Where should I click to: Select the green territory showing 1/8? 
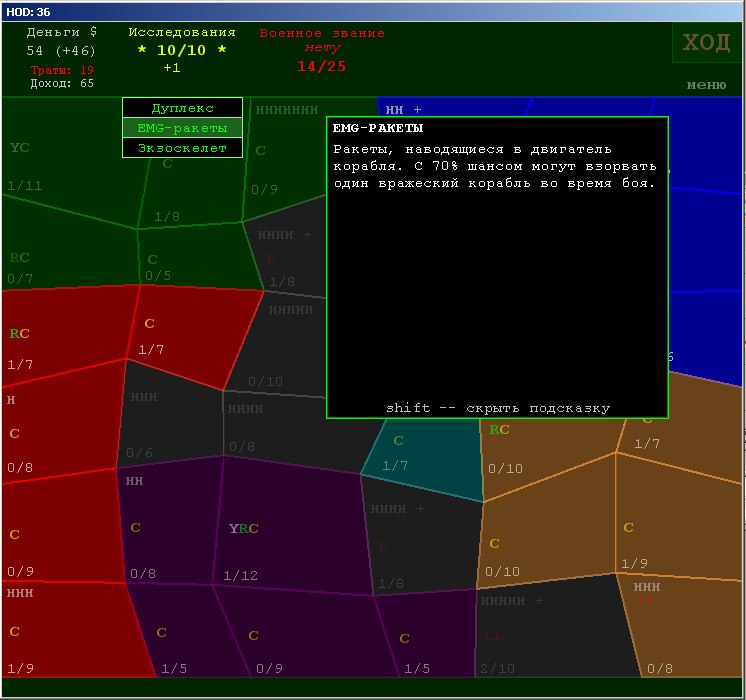pos(193,190)
